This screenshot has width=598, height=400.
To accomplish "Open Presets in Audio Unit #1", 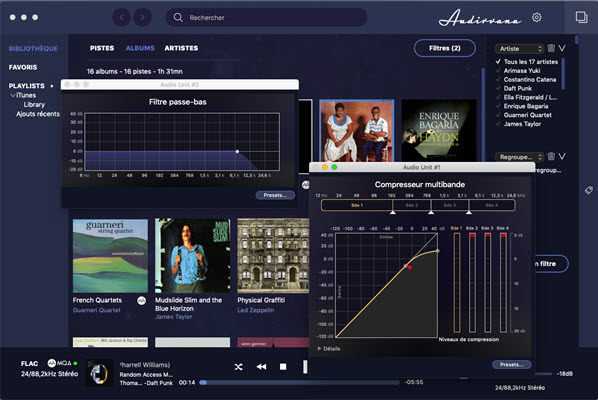I will 511,365.
